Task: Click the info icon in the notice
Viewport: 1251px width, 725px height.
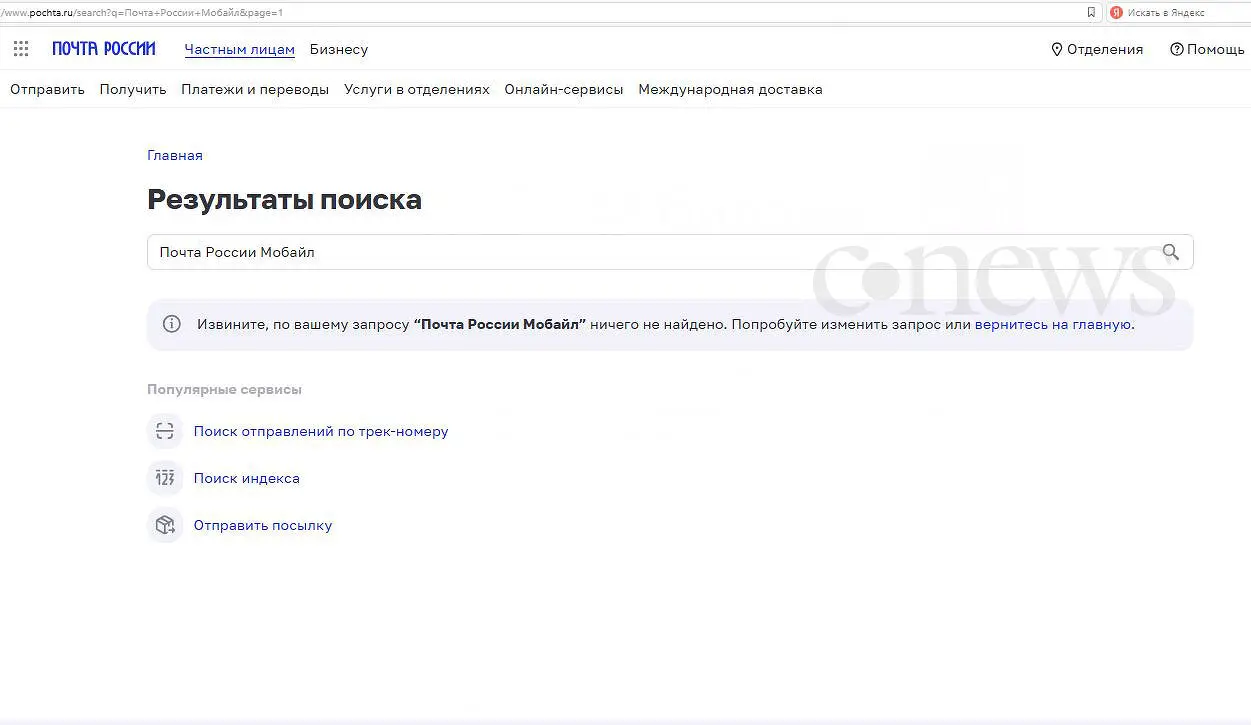Action: click(x=172, y=324)
